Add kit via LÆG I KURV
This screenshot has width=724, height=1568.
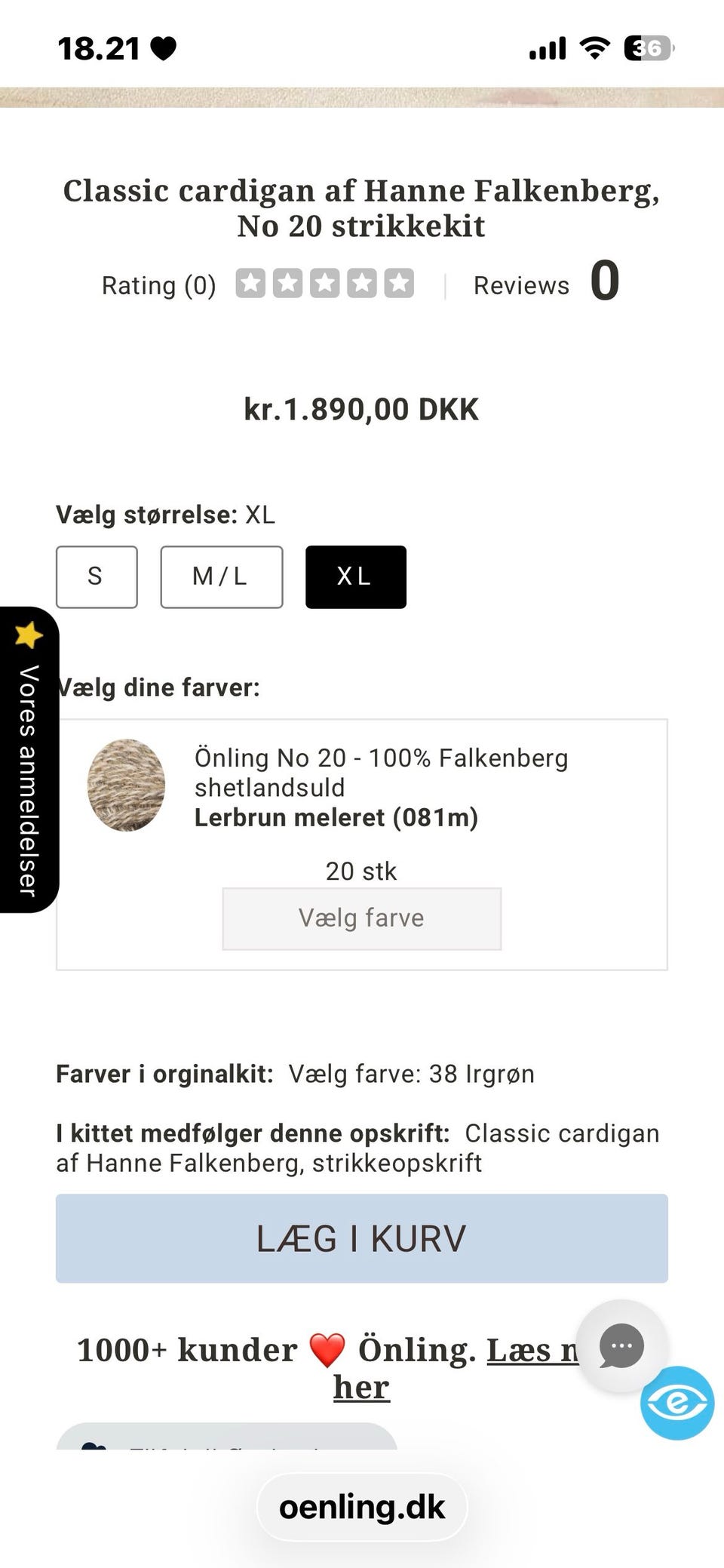362,1238
